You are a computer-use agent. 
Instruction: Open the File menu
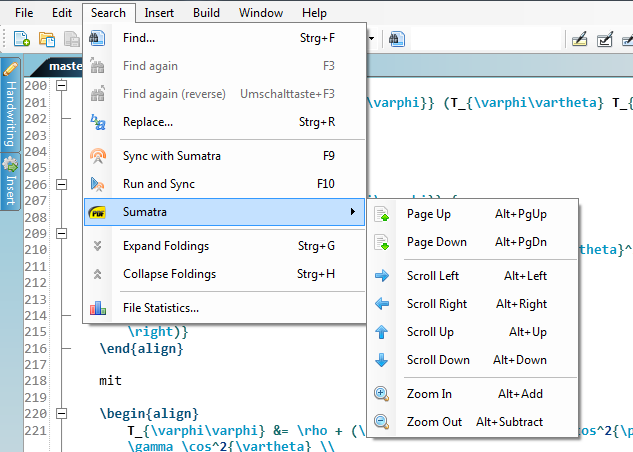tap(24, 13)
